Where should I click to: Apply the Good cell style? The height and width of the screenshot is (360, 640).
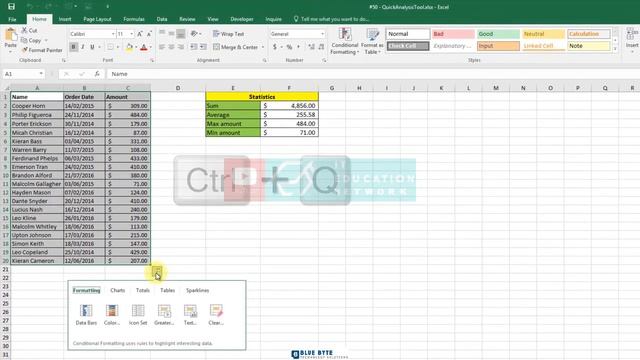pyautogui.click(x=498, y=34)
